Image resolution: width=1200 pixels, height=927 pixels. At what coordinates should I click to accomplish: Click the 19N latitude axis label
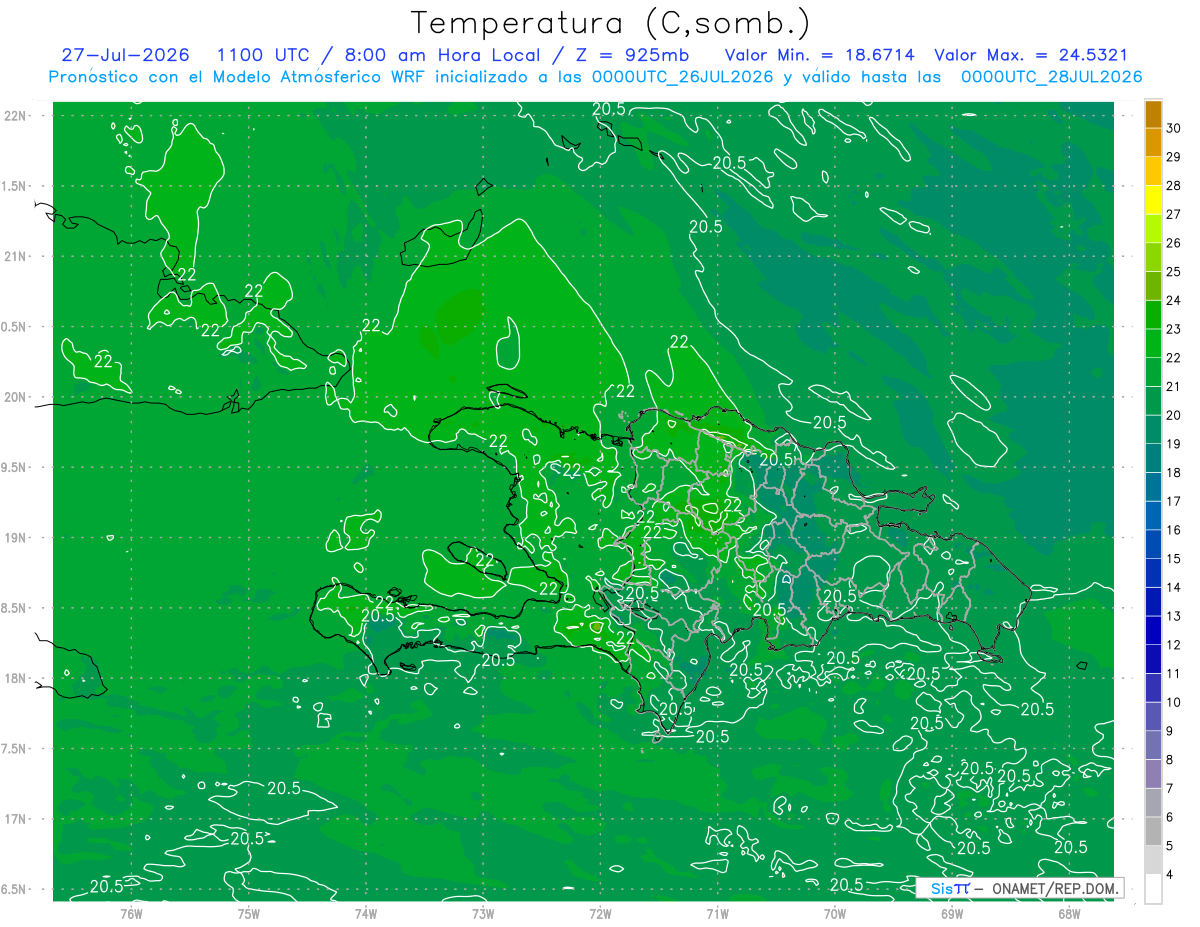tap(15, 538)
